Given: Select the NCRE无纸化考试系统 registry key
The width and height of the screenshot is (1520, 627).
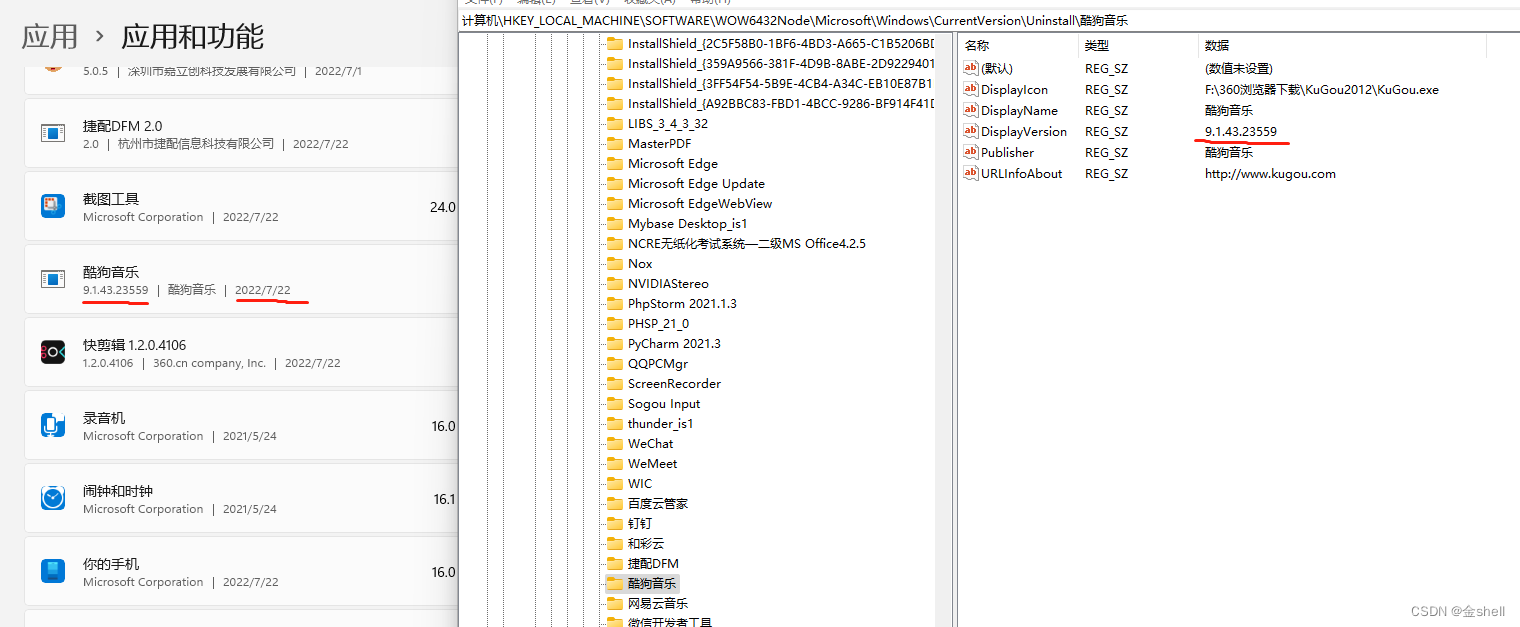Looking at the screenshot, I should [x=747, y=244].
